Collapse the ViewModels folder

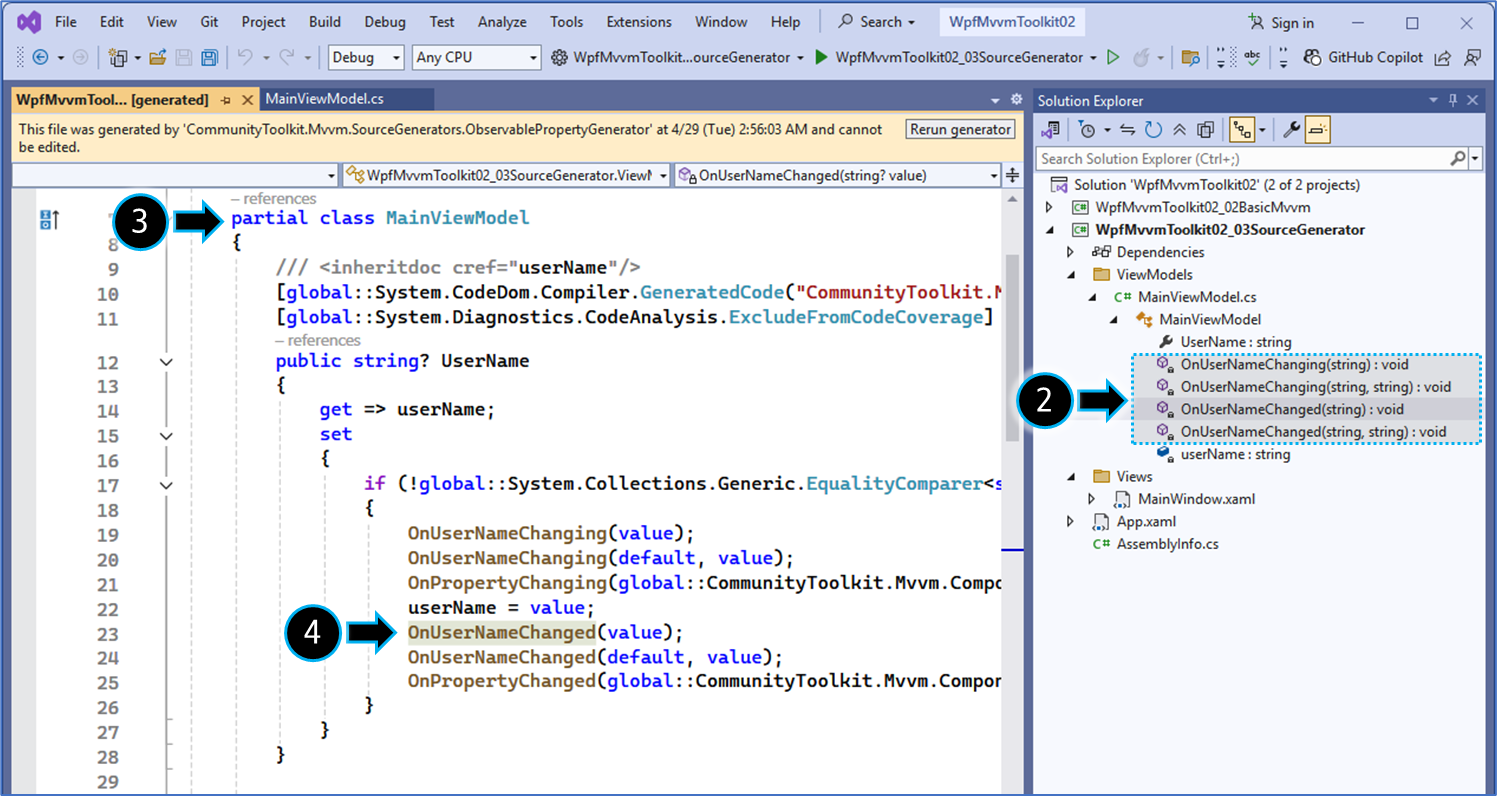(1071, 275)
